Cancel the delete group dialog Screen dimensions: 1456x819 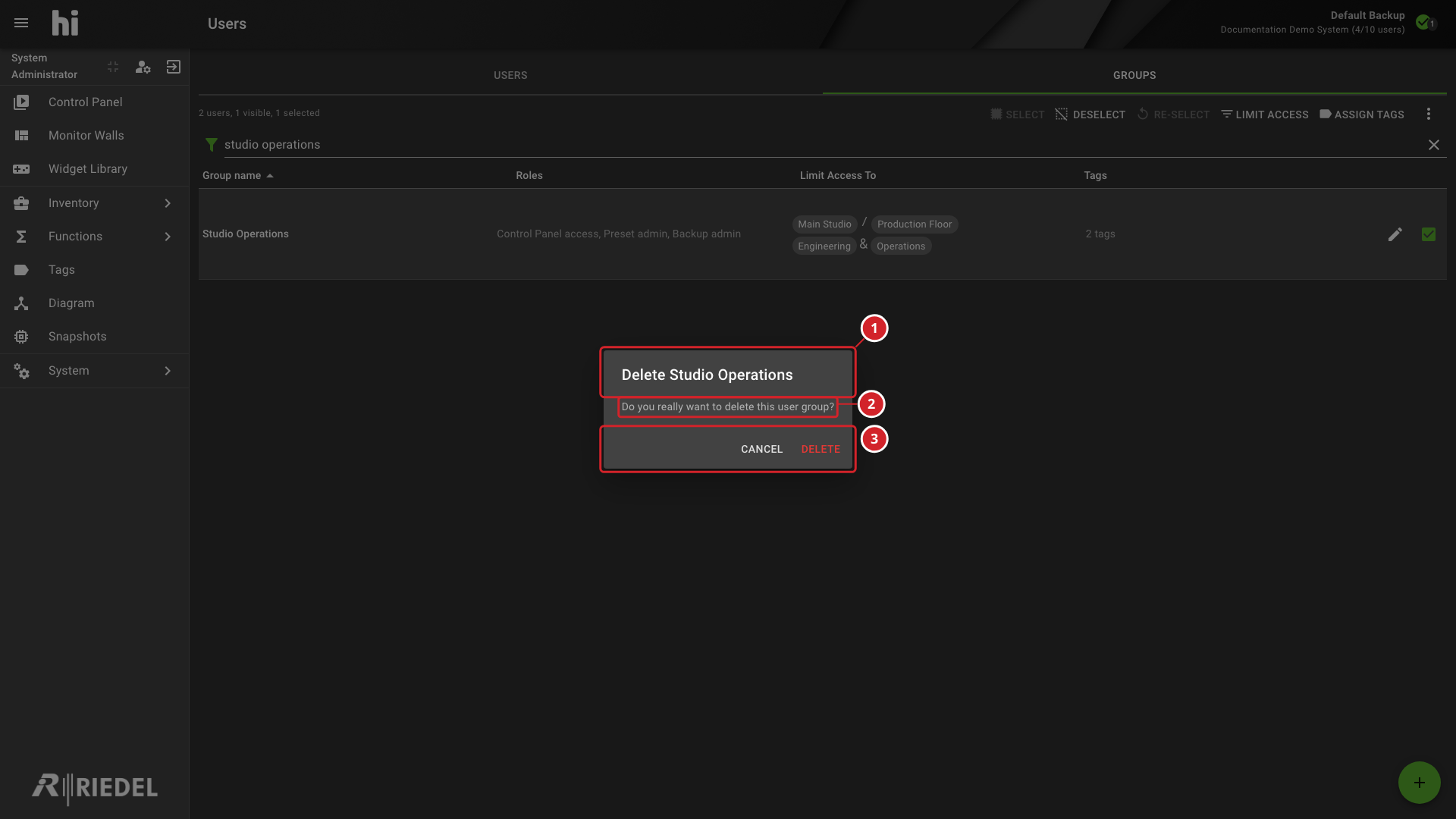(761, 449)
